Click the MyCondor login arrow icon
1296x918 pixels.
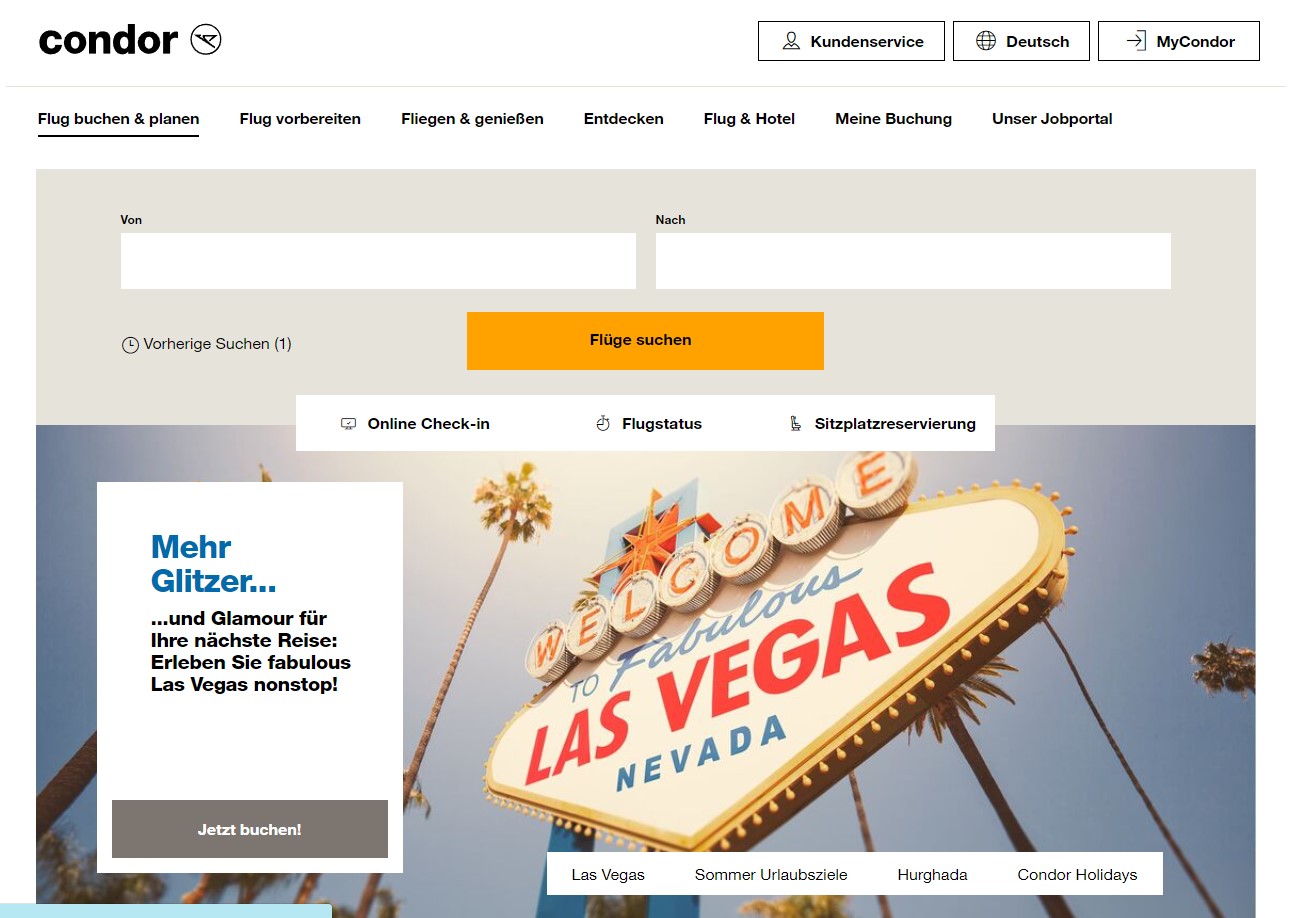tap(1136, 41)
